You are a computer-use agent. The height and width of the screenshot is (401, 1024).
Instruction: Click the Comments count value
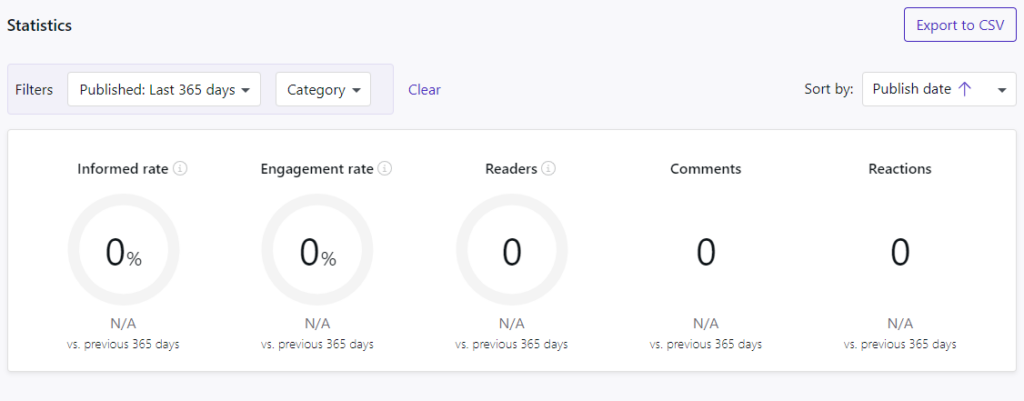click(706, 253)
